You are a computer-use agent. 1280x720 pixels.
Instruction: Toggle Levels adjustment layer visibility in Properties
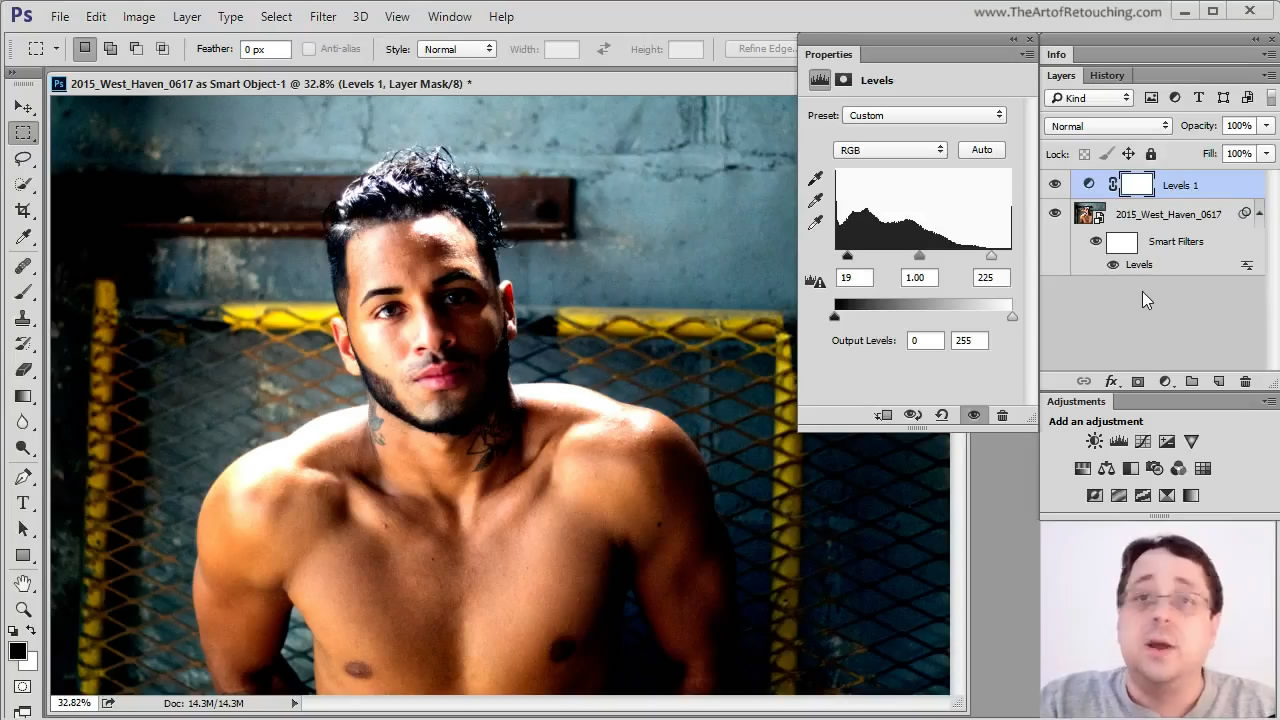click(x=973, y=415)
